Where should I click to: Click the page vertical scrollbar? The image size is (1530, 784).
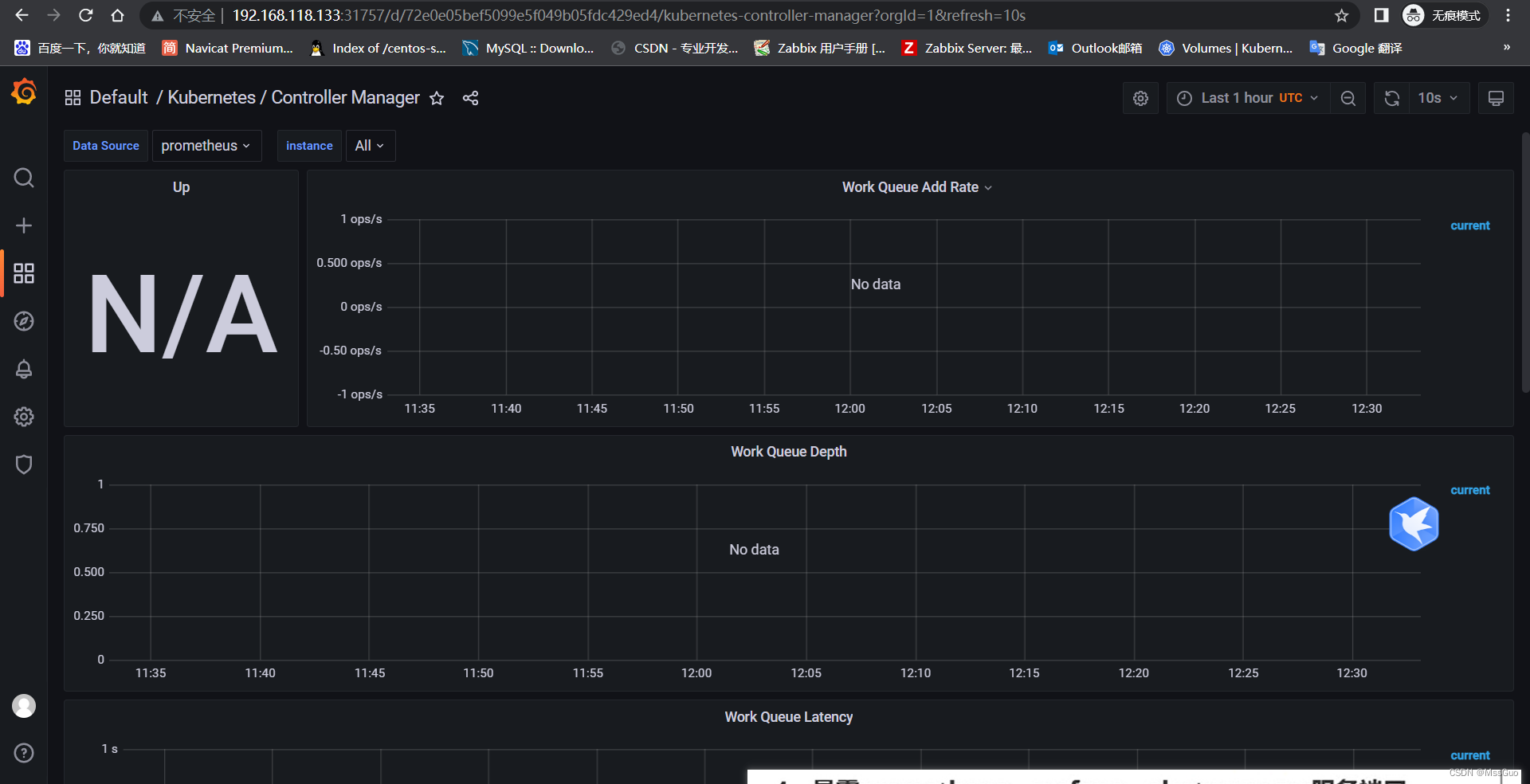click(x=1525, y=263)
